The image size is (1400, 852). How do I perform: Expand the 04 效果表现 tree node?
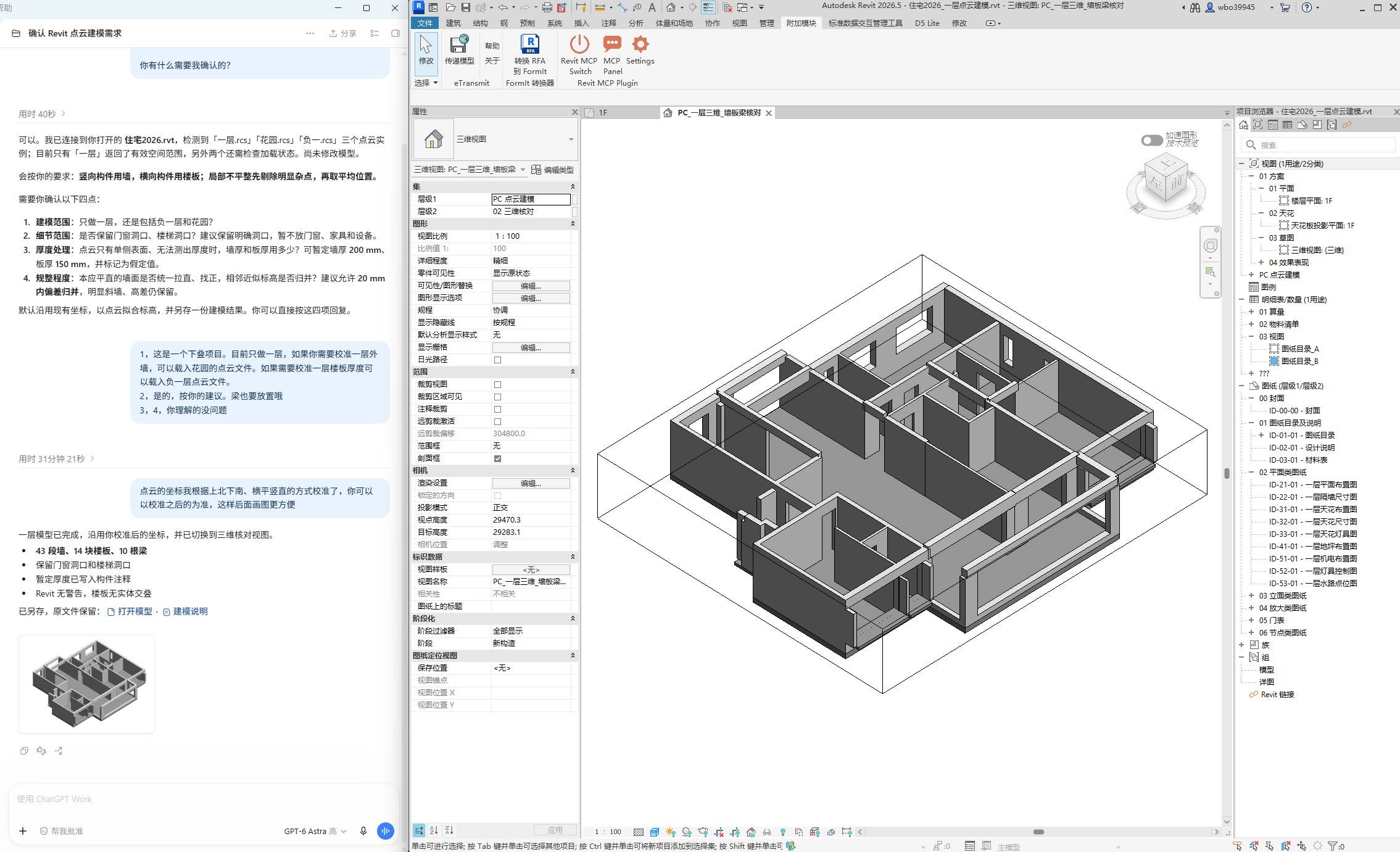point(1261,262)
